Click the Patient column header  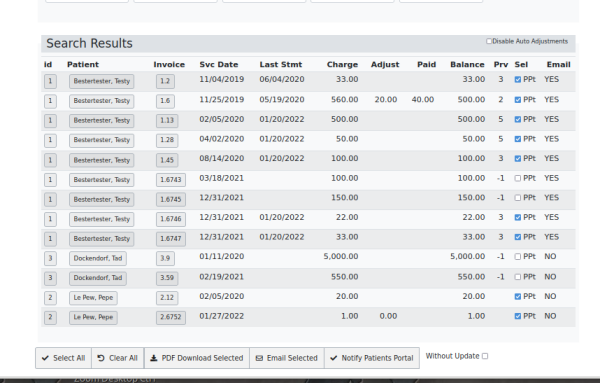pos(83,65)
